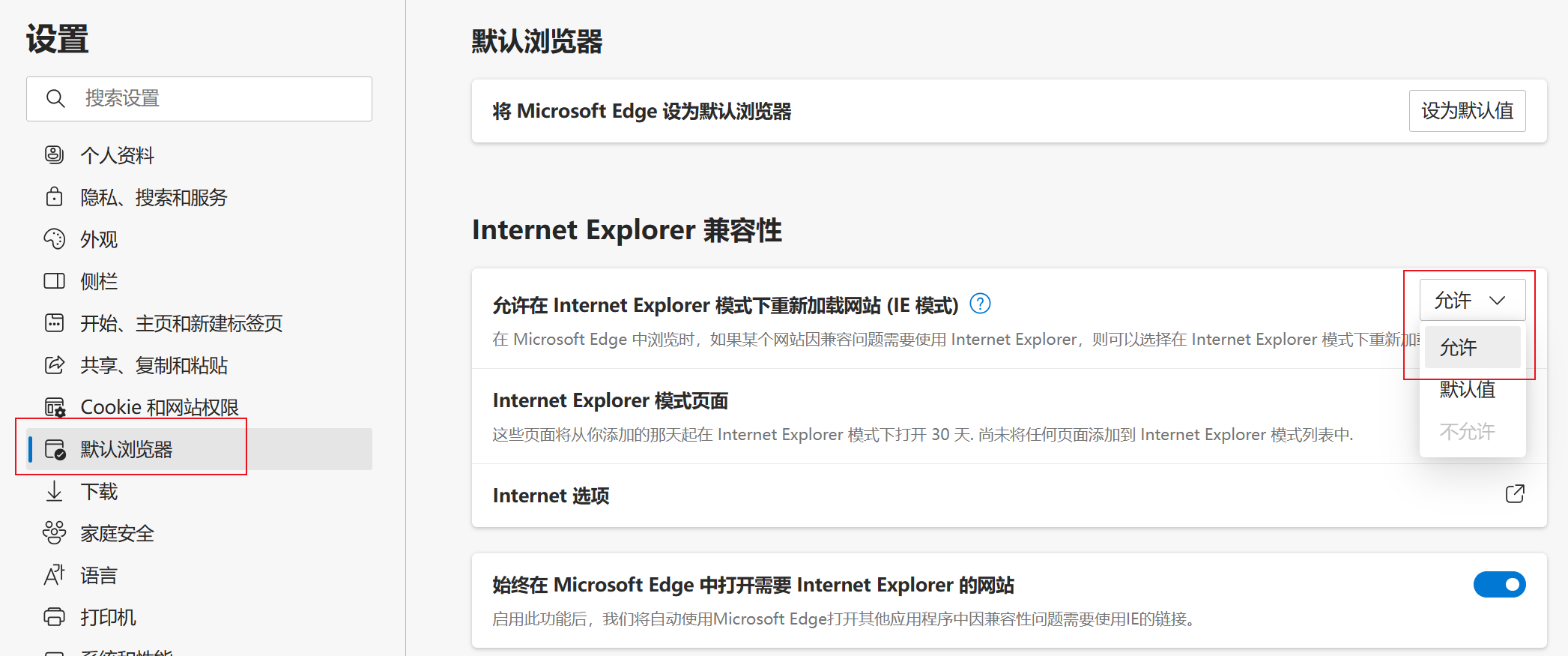The height and width of the screenshot is (656, 1568).
Task: Open 开始、主页和新建标签页 settings page
Action: [x=181, y=323]
